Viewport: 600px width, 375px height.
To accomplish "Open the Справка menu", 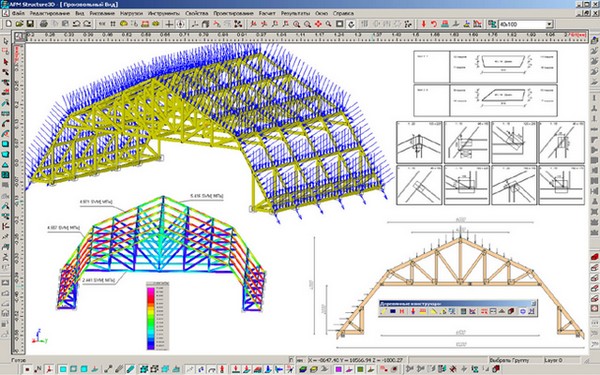I will pyautogui.click(x=343, y=13).
